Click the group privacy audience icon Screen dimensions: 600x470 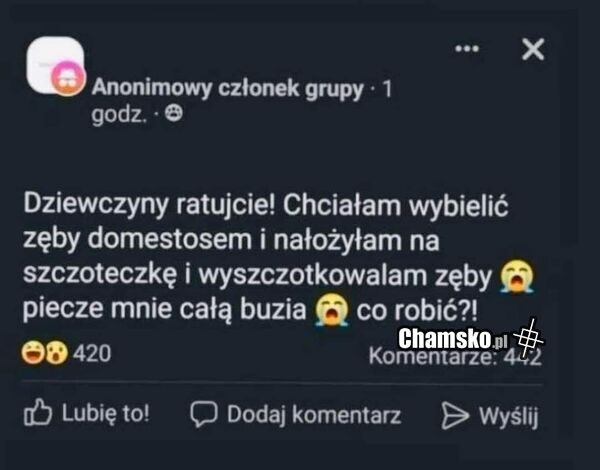coord(174,113)
